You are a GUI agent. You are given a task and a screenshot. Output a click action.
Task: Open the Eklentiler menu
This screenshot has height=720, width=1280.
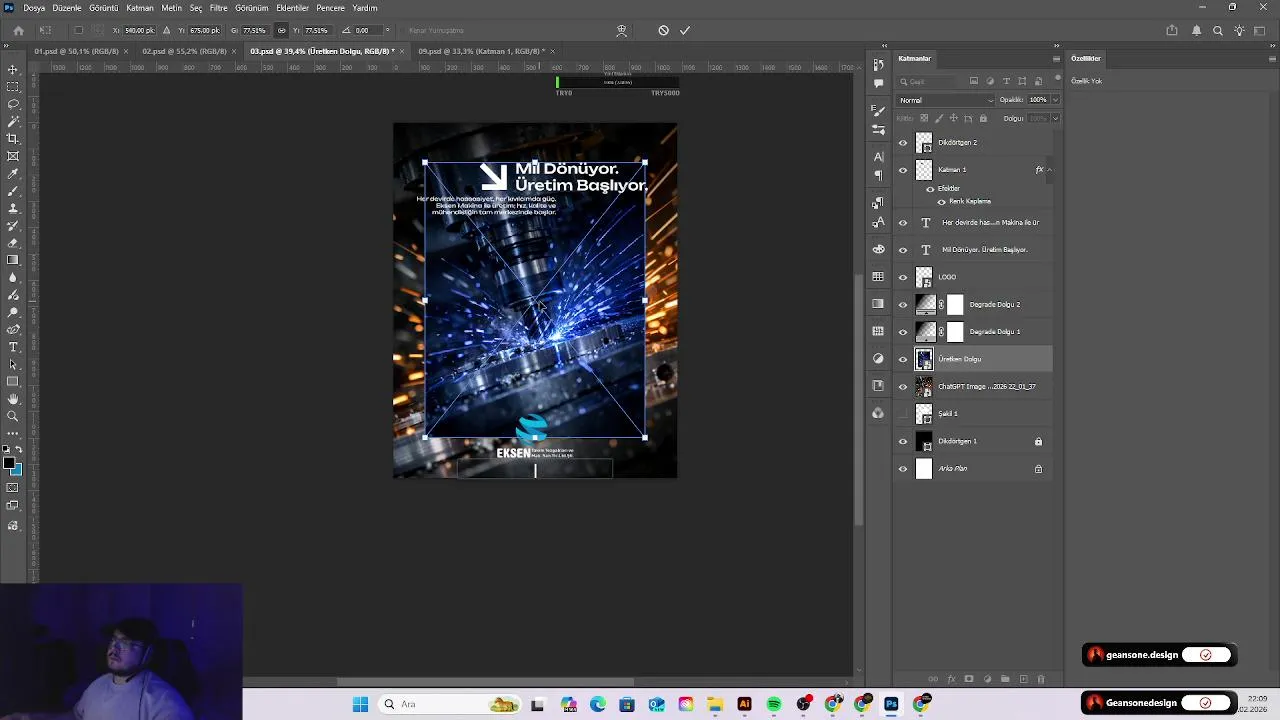coord(292,8)
